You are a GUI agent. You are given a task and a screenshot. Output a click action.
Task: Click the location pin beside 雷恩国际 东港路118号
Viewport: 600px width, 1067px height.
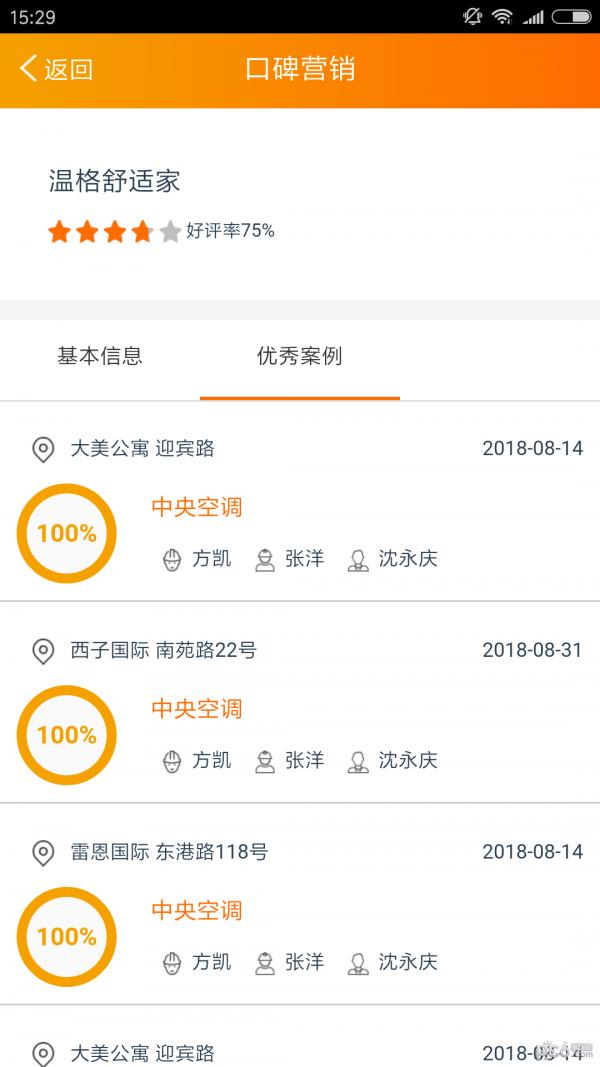[43, 853]
